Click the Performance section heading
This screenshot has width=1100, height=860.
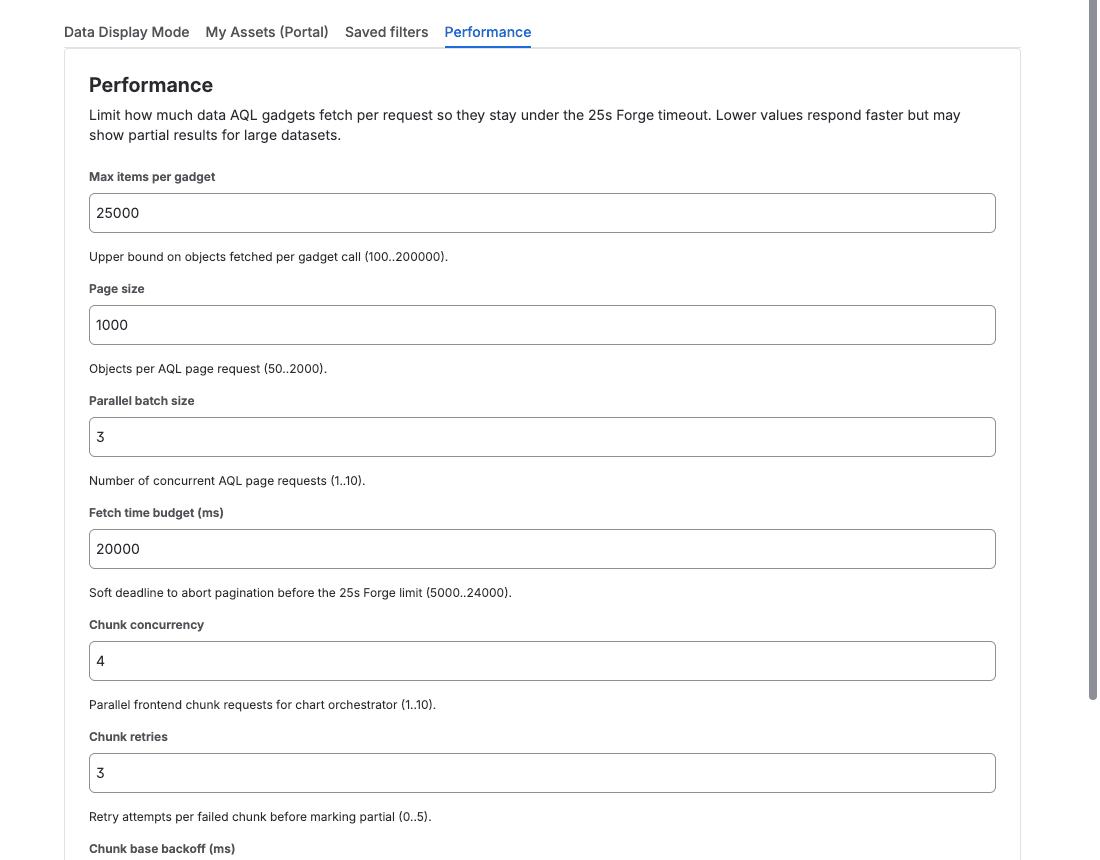click(x=151, y=85)
